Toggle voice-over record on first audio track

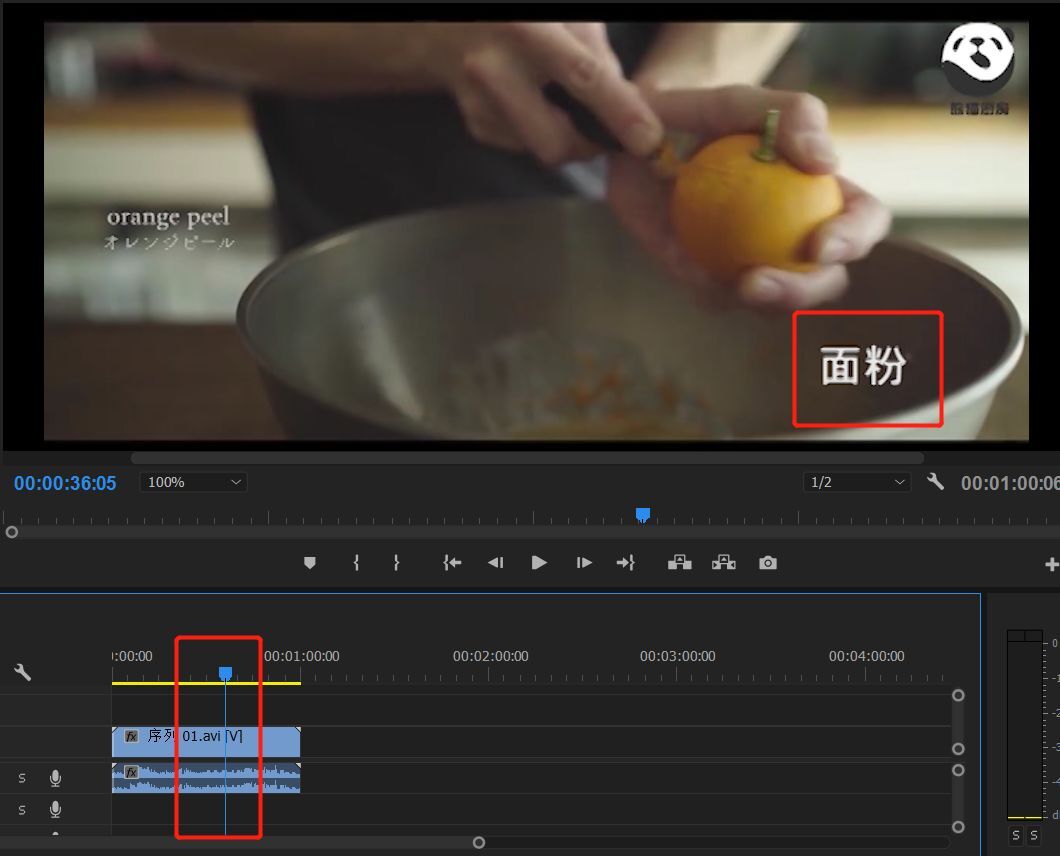click(x=55, y=778)
